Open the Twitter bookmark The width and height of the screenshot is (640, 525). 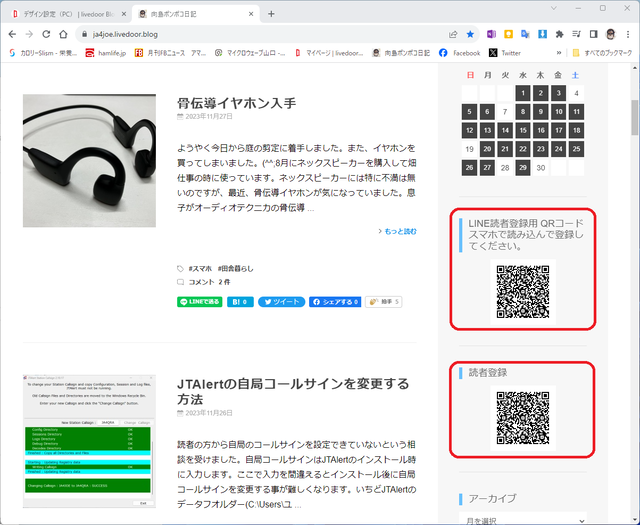tap(505, 53)
